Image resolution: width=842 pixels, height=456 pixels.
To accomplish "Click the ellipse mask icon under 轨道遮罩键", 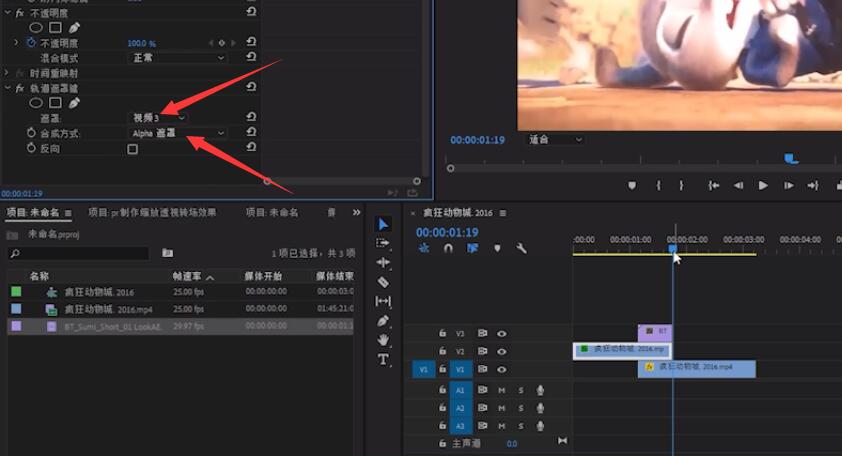I will click(36, 102).
